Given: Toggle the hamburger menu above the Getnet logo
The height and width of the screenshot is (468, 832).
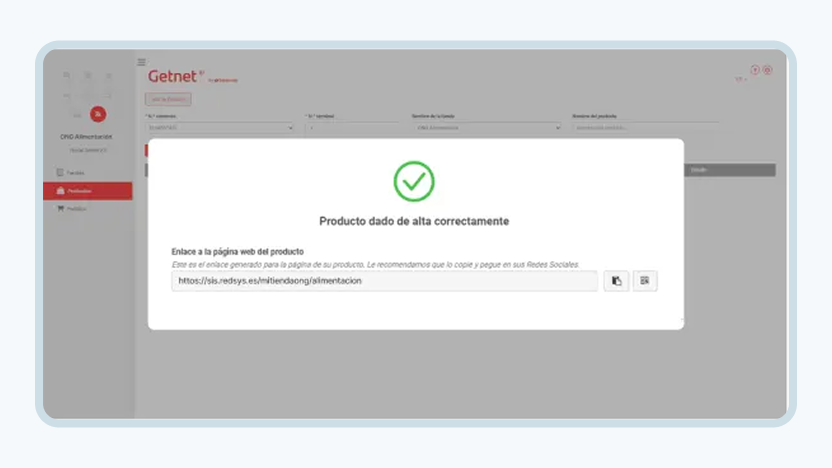Looking at the screenshot, I should click(142, 62).
